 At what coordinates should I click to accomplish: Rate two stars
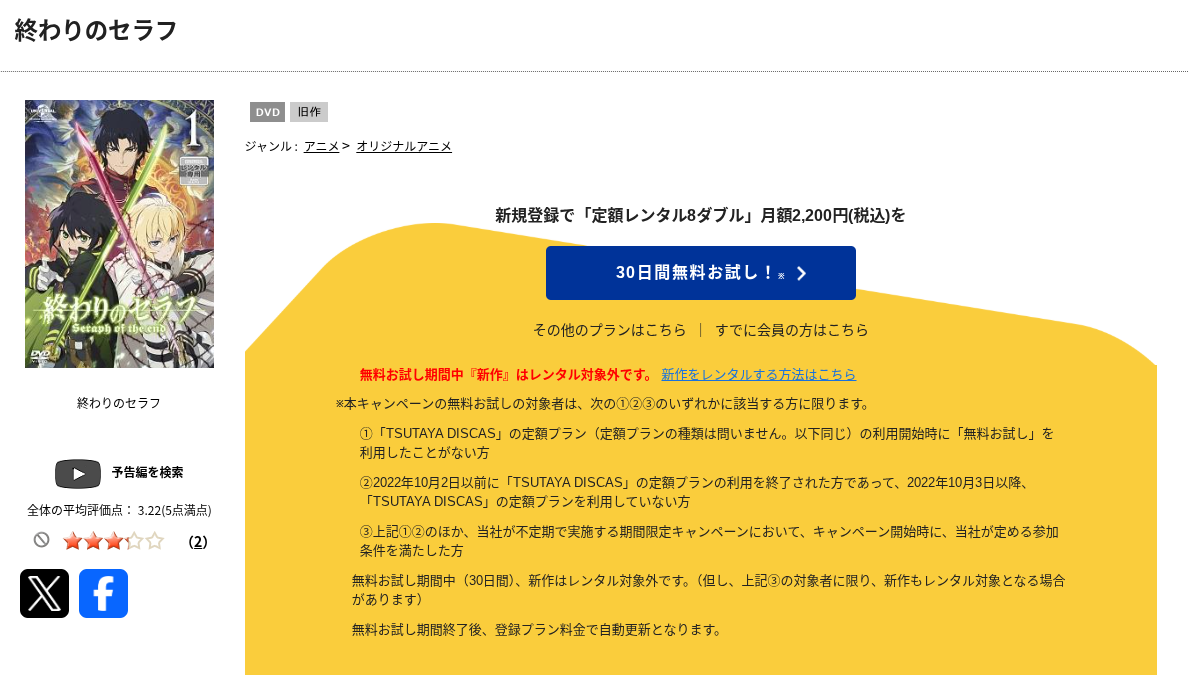coord(93,541)
